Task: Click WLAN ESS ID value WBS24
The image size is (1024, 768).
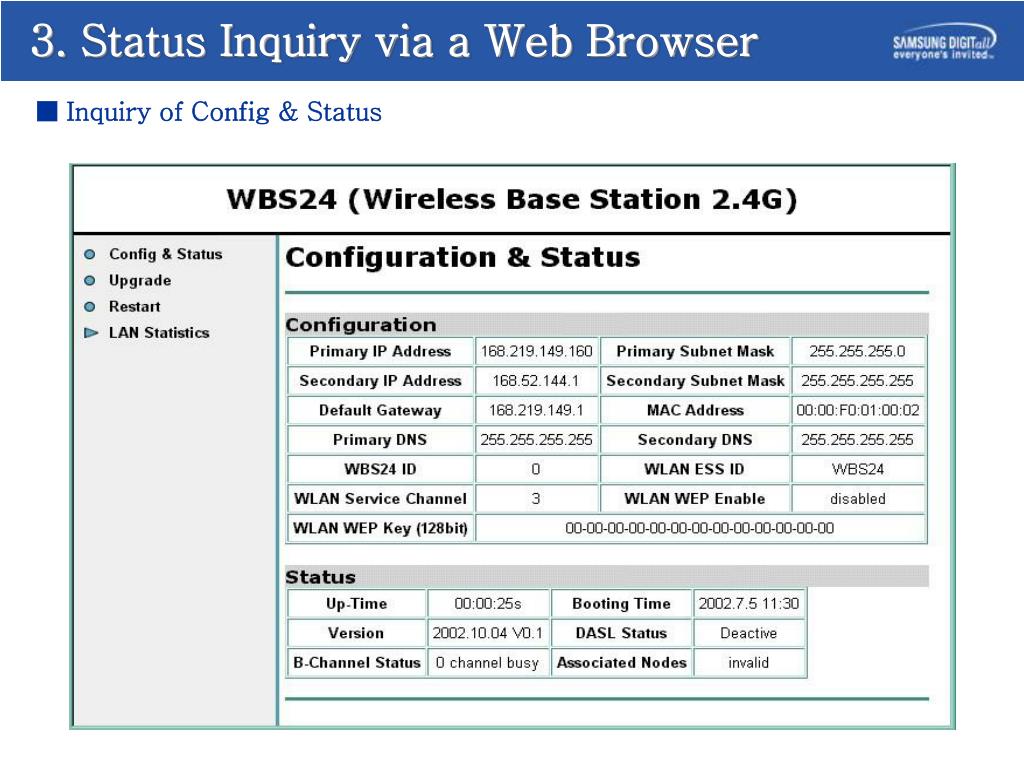Action: coord(857,469)
